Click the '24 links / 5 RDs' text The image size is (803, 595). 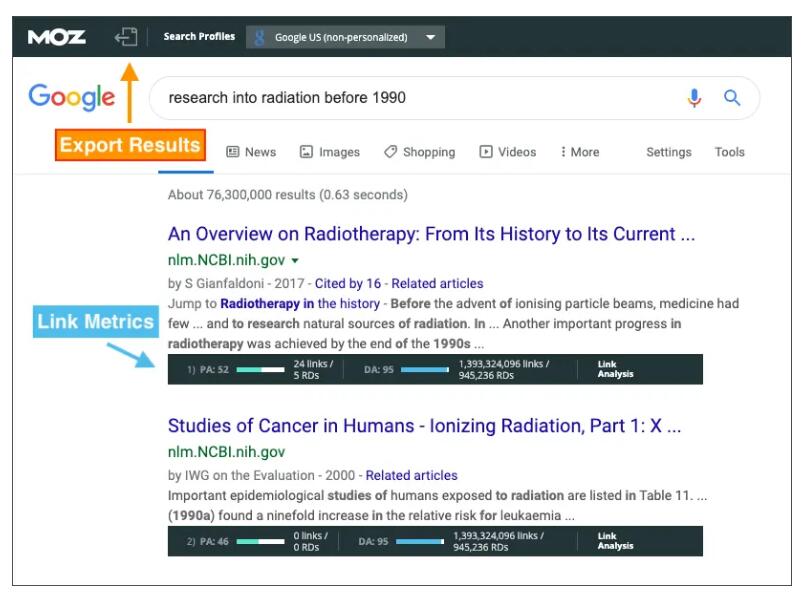[313, 369]
